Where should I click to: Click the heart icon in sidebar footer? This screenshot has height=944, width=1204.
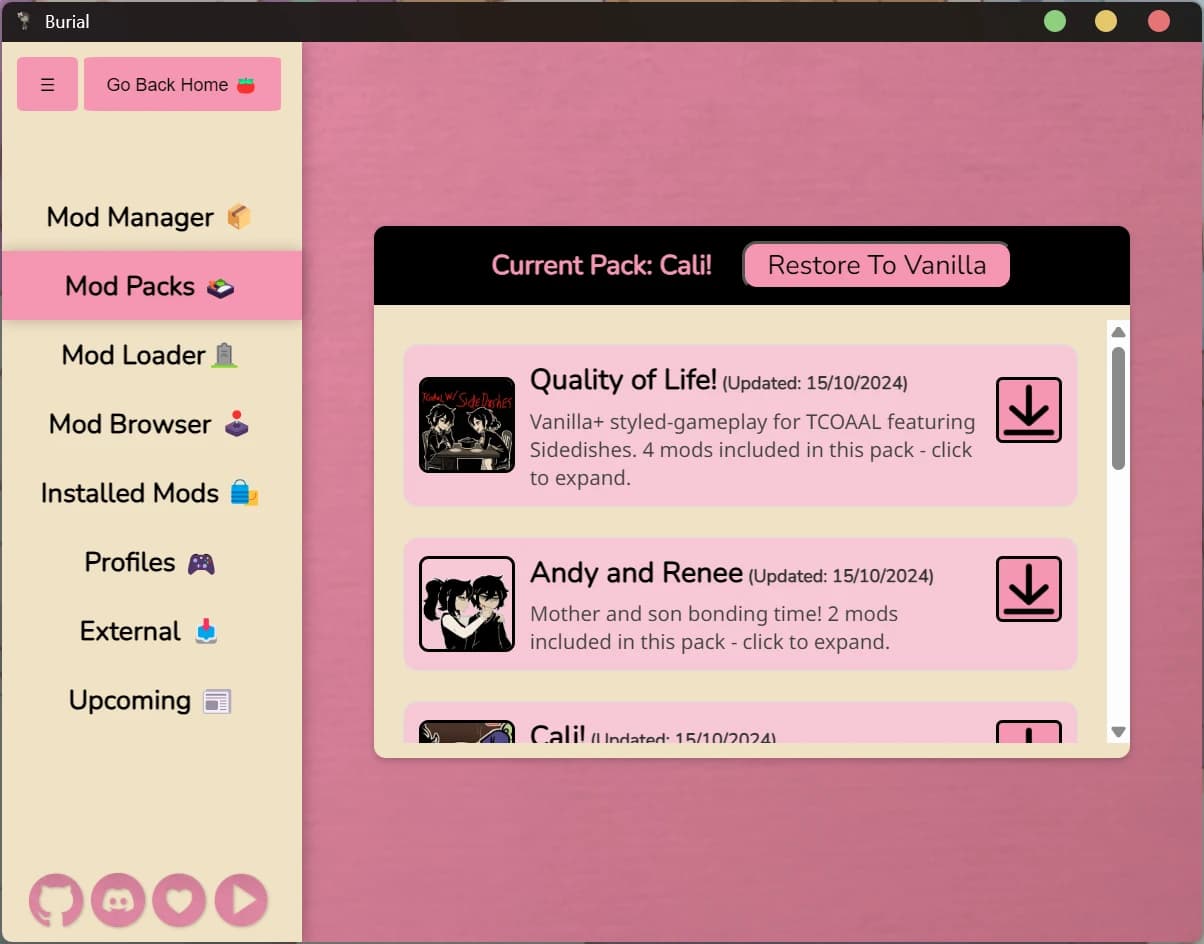click(179, 900)
